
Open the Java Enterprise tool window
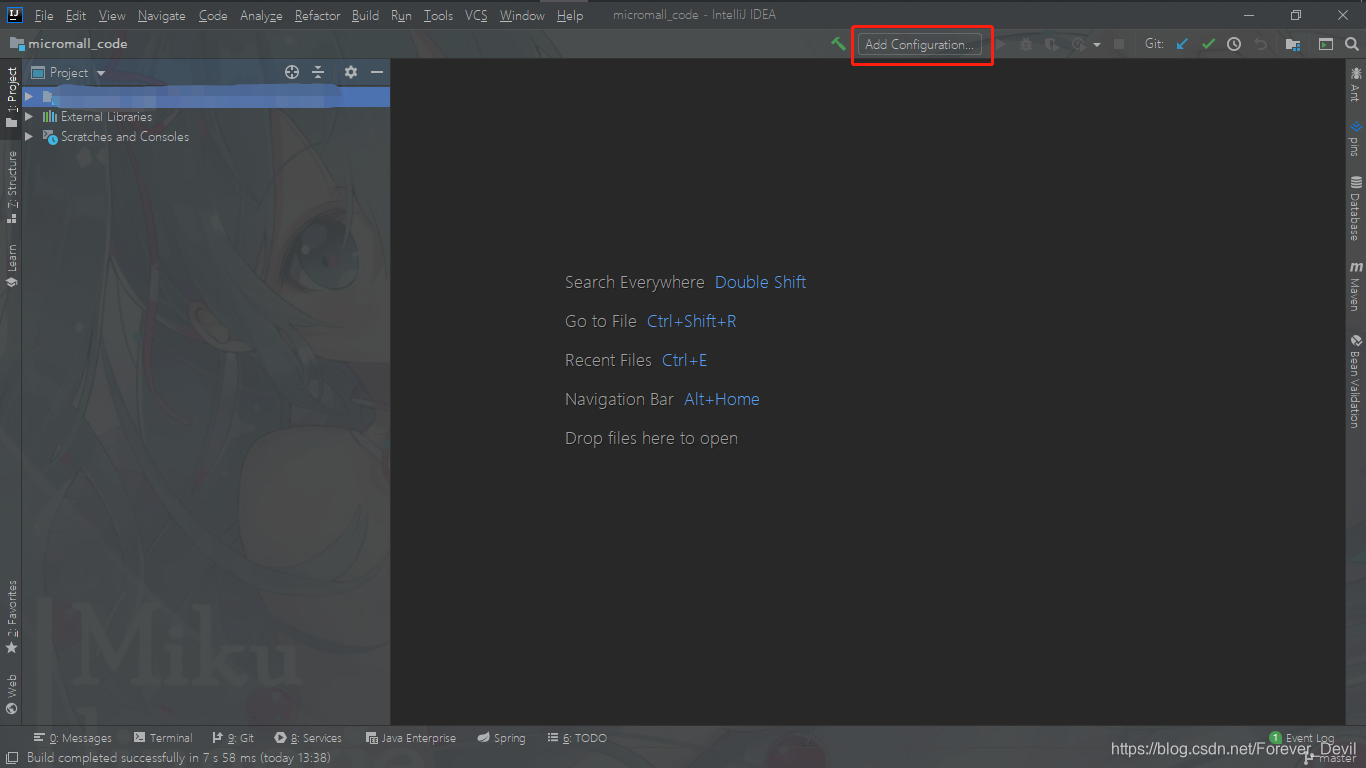pos(411,738)
